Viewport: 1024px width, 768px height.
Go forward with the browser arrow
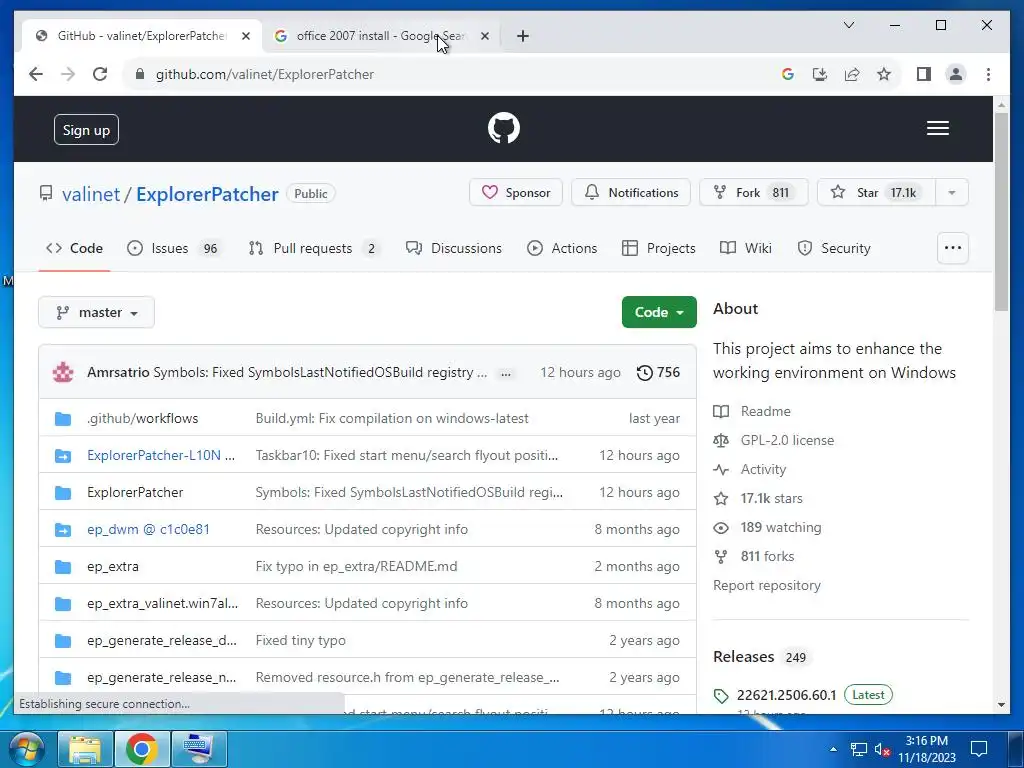pyautogui.click(x=68, y=74)
